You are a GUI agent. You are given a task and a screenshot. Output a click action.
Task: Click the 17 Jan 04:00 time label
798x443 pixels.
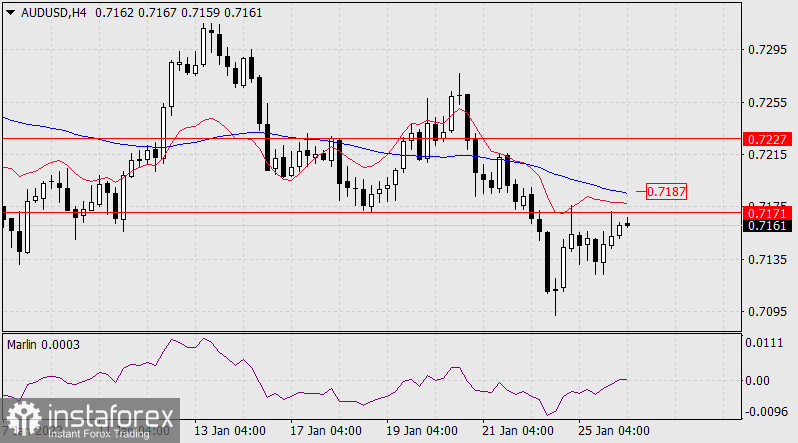[x=326, y=432]
